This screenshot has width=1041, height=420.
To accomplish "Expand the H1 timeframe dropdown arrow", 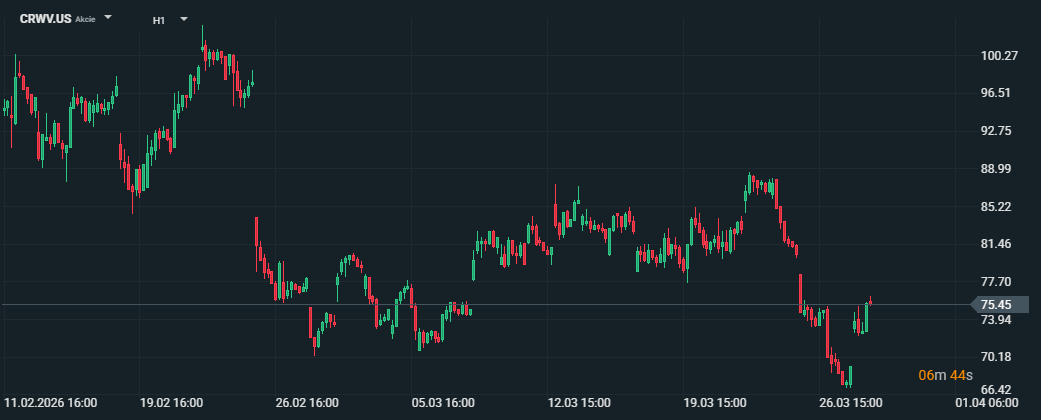I will pos(184,18).
